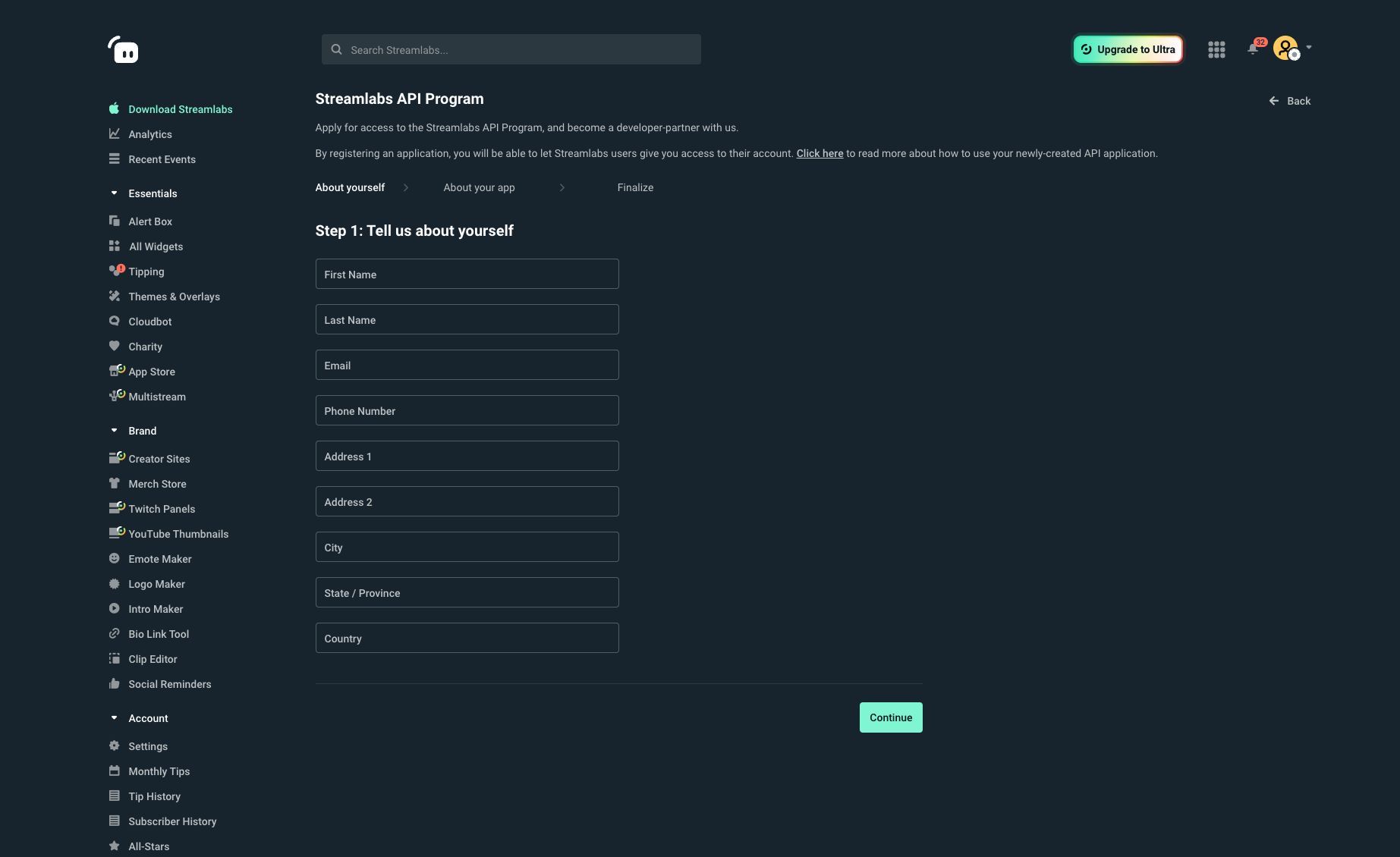Open Subscriber History in sidebar
The width and height of the screenshot is (1400, 857).
coord(172,821)
